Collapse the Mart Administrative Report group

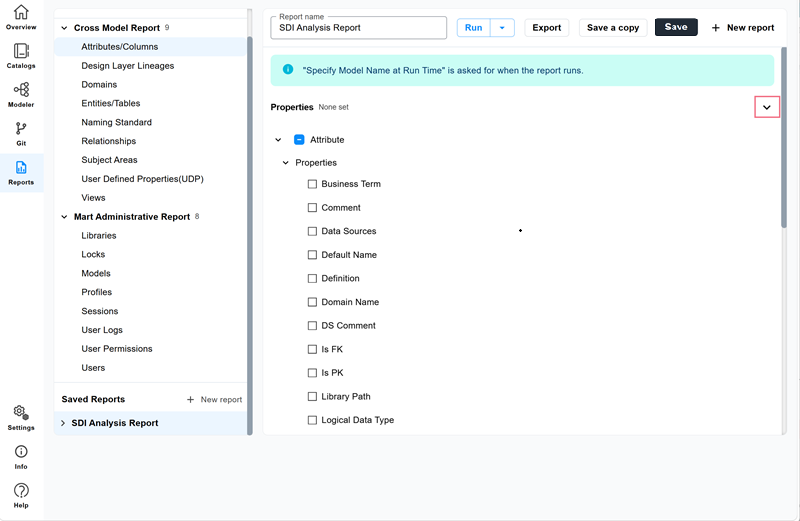(64, 217)
